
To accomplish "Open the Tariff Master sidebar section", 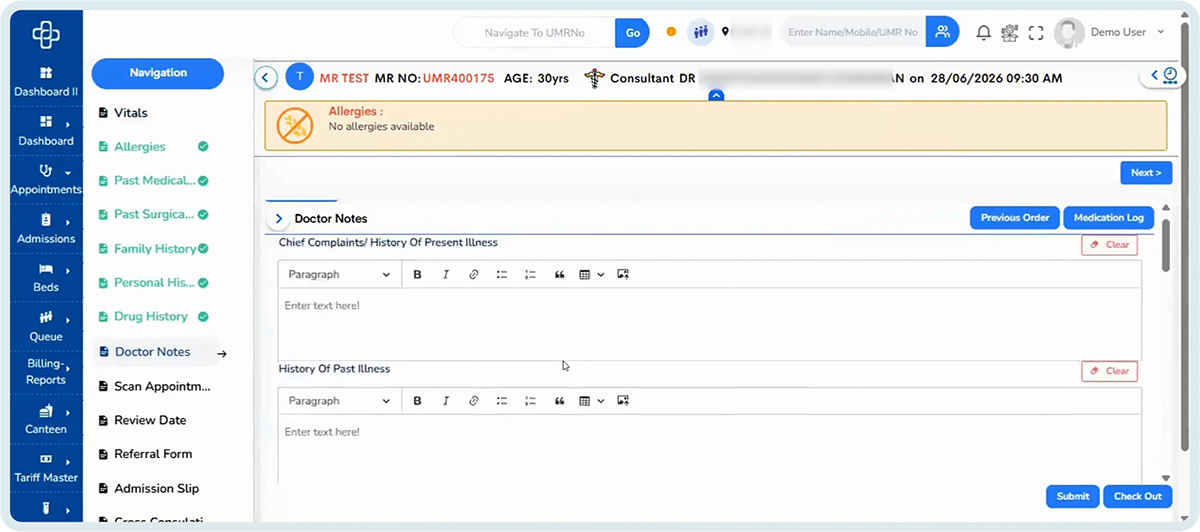I will point(46,468).
